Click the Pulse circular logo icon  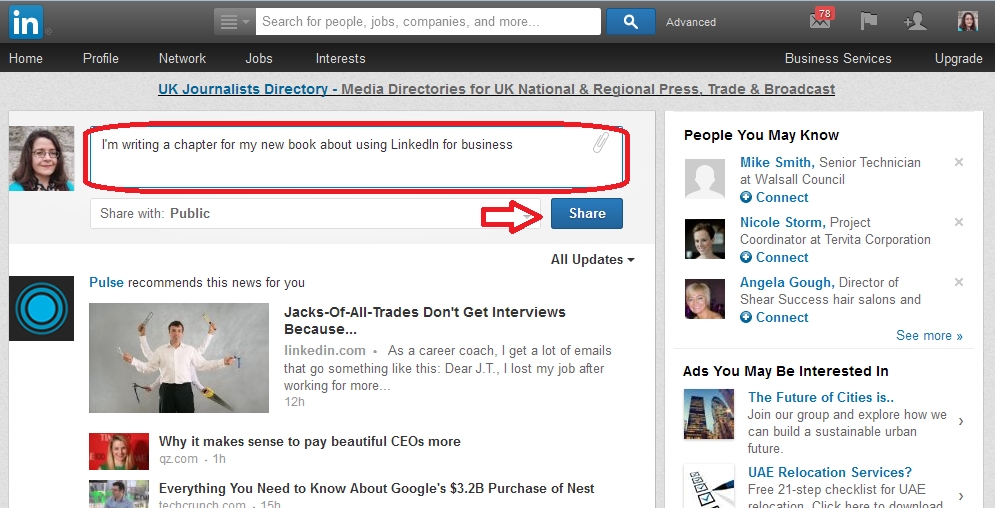(41, 308)
